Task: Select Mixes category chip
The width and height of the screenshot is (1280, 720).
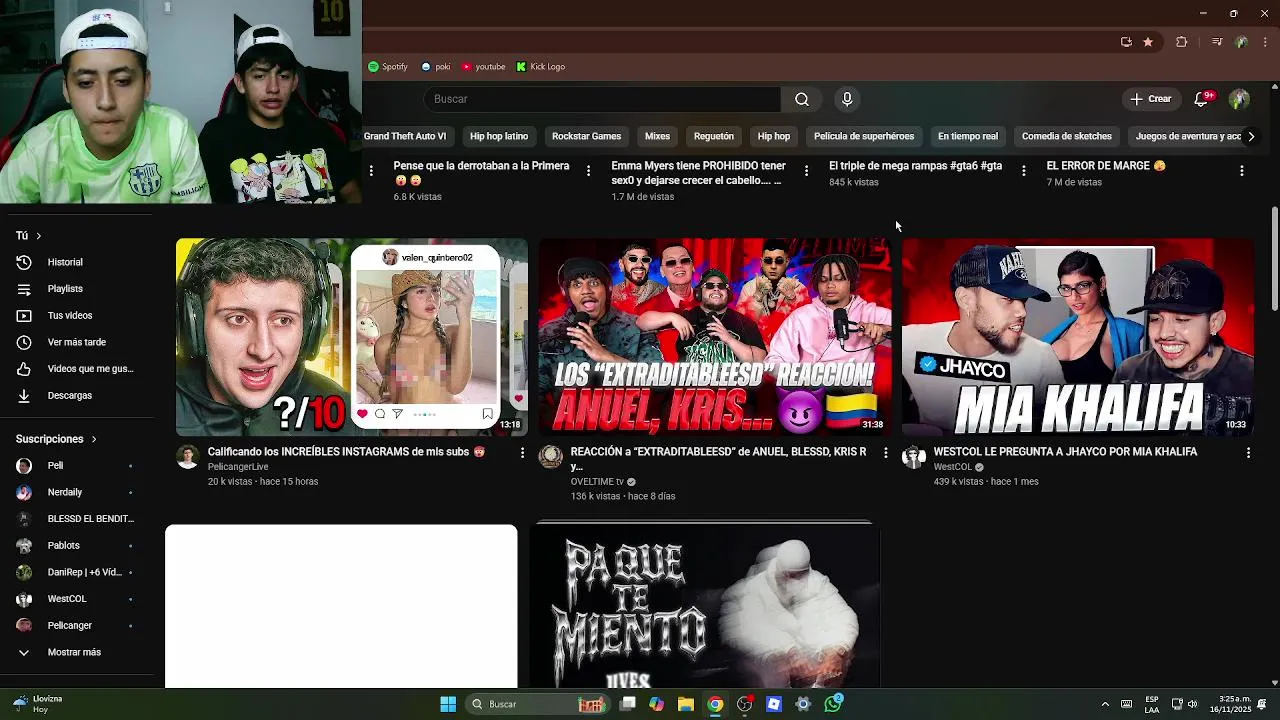Action: click(657, 136)
